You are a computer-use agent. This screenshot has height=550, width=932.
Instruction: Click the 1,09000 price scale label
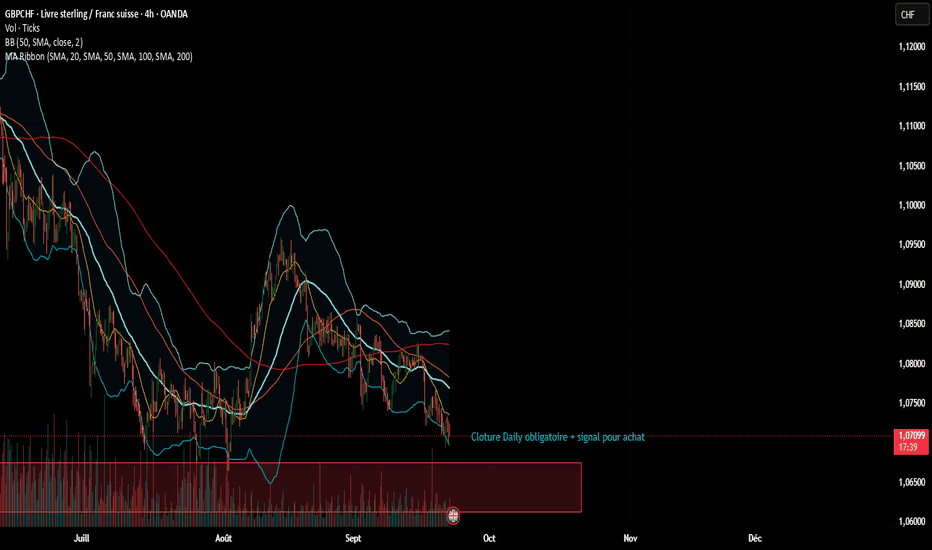click(912, 284)
